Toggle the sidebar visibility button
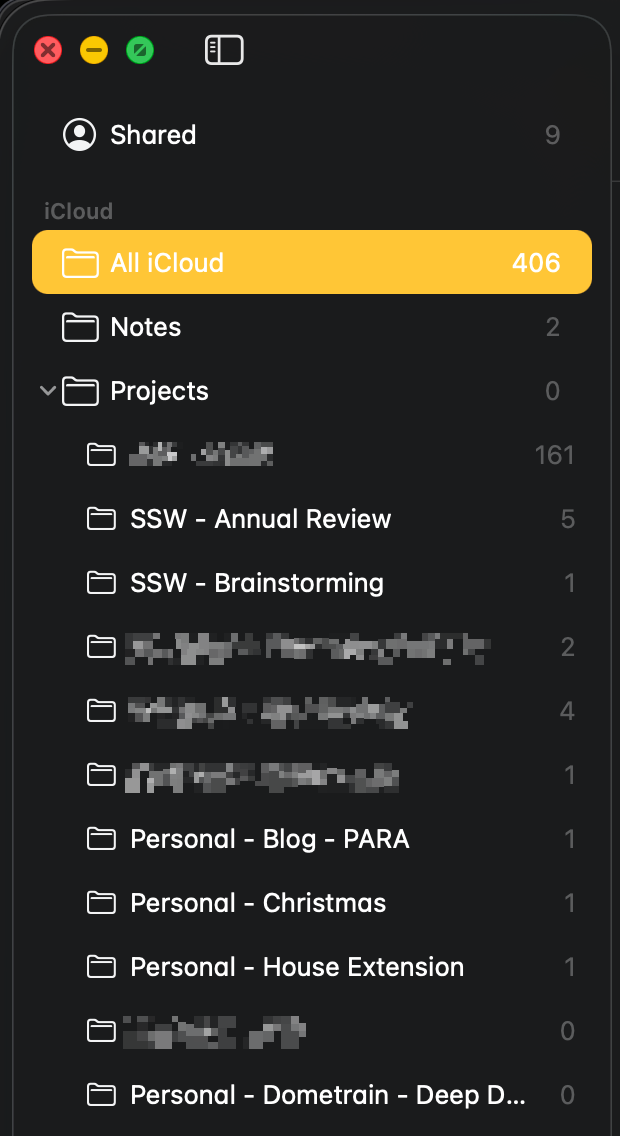Viewport: 620px width, 1136px height. pyautogui.click(x=224, y=50)
